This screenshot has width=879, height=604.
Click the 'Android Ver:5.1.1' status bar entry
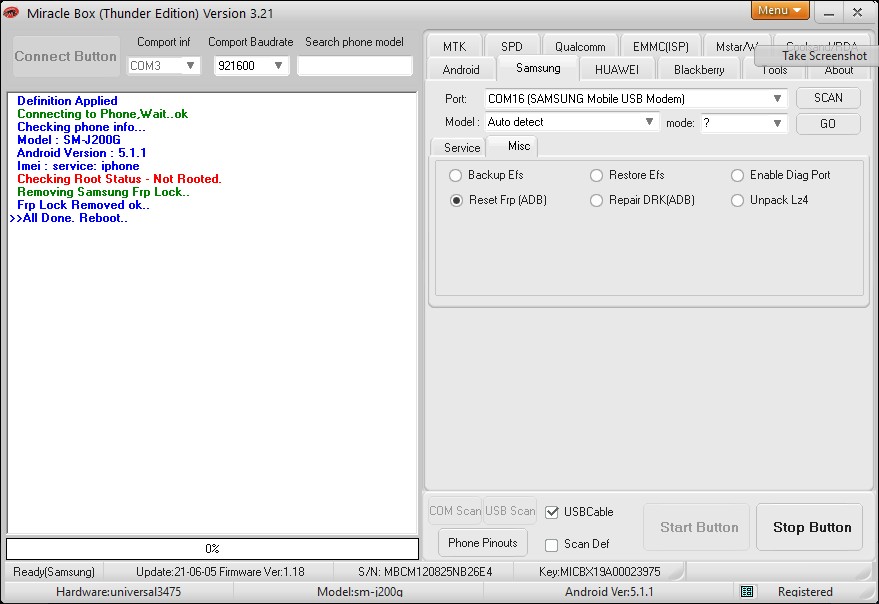pos(609,592)
